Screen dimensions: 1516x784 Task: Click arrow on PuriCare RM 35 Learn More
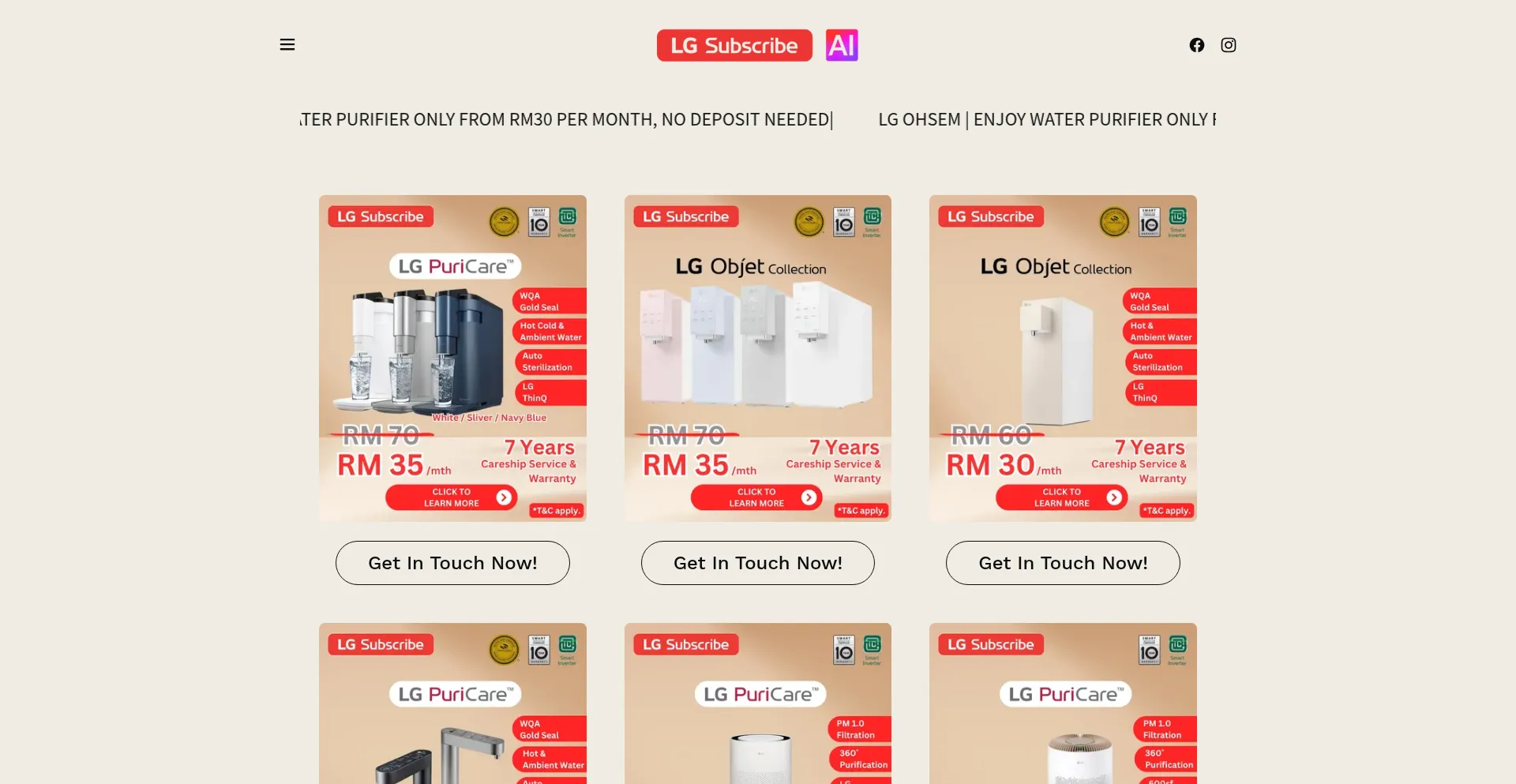[504, 497]
